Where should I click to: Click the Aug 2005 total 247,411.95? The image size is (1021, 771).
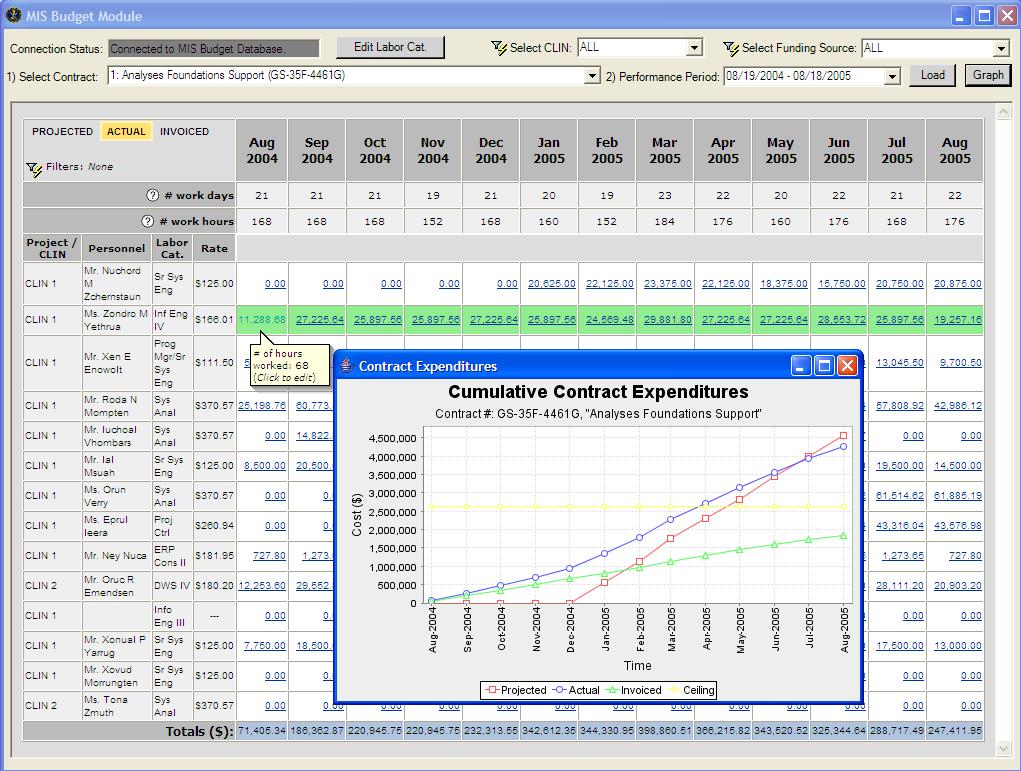click(x=955, y=731)
